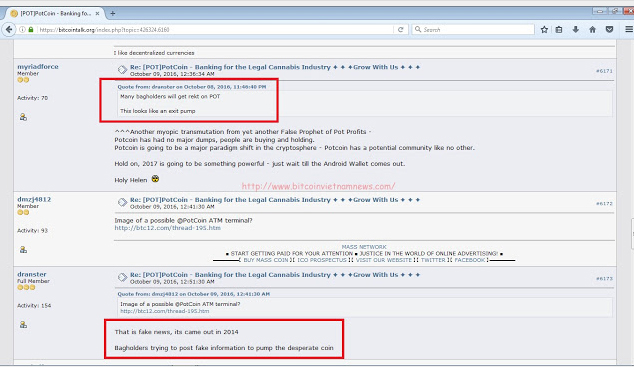Click the Holy Helen emoticon in the post
Image resolution: width=634 pixels, height=367 pixels.
click(x=155, y=179)
